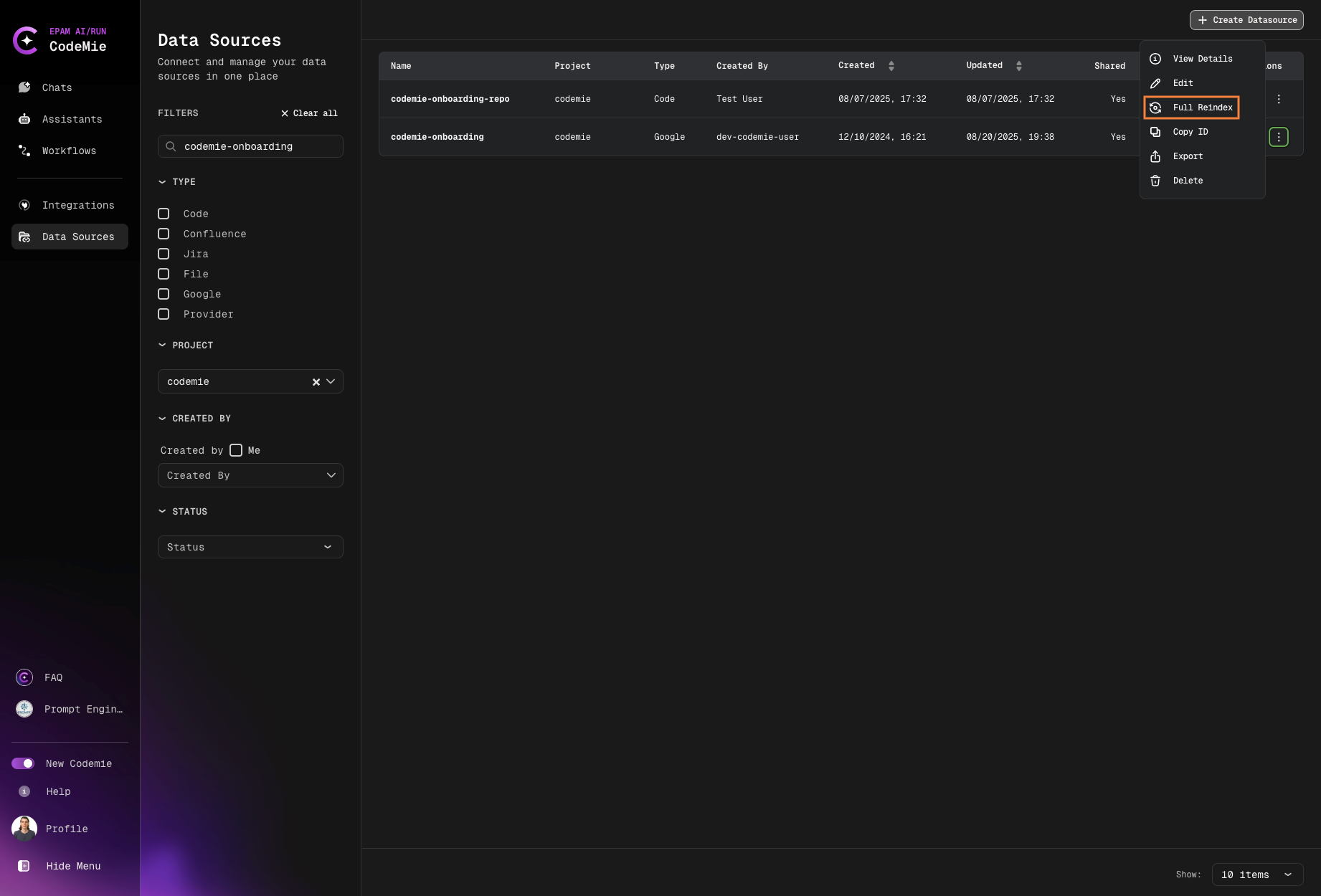Toggle the New Codemie switch
1321x896 pixels.
click(x=24, y=763)
